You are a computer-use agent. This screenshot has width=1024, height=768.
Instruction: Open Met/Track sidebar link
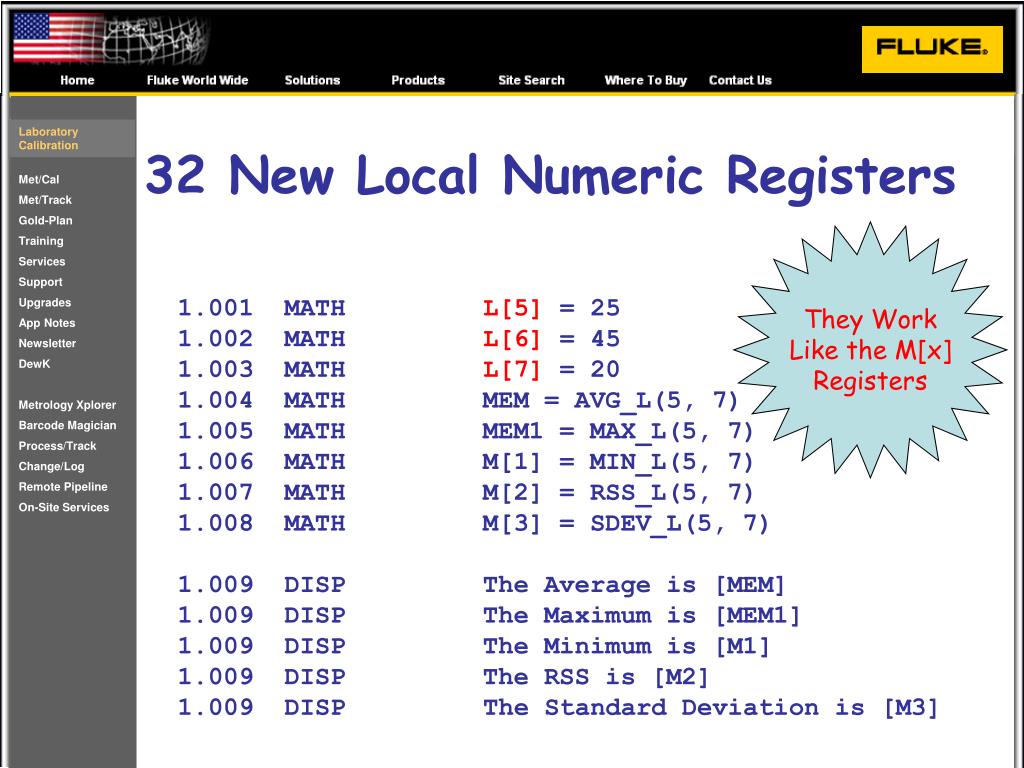pyautogui.click(x=45, y=200)
